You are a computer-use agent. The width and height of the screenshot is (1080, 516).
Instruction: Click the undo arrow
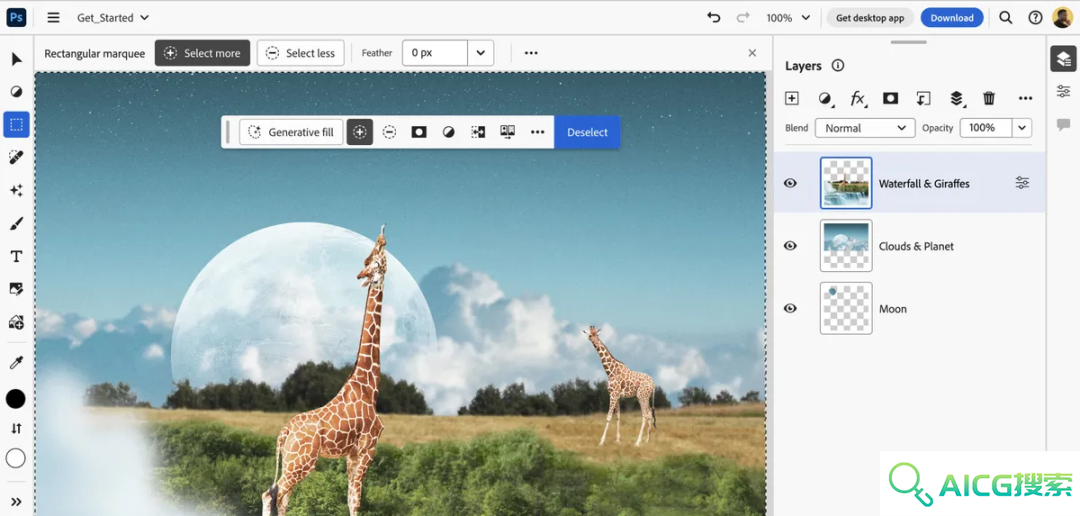click(x=714, y=18)
